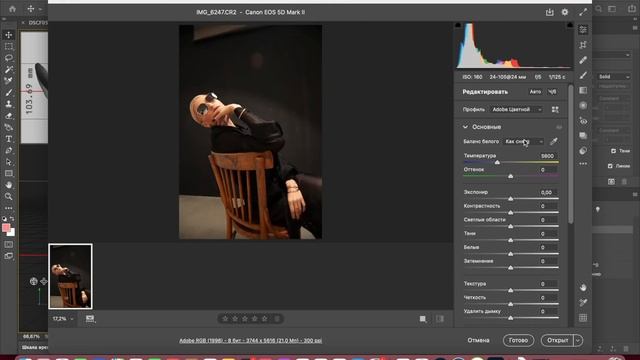Click the Температура slider handle
The image size is (640, 360).
(497, 162)
